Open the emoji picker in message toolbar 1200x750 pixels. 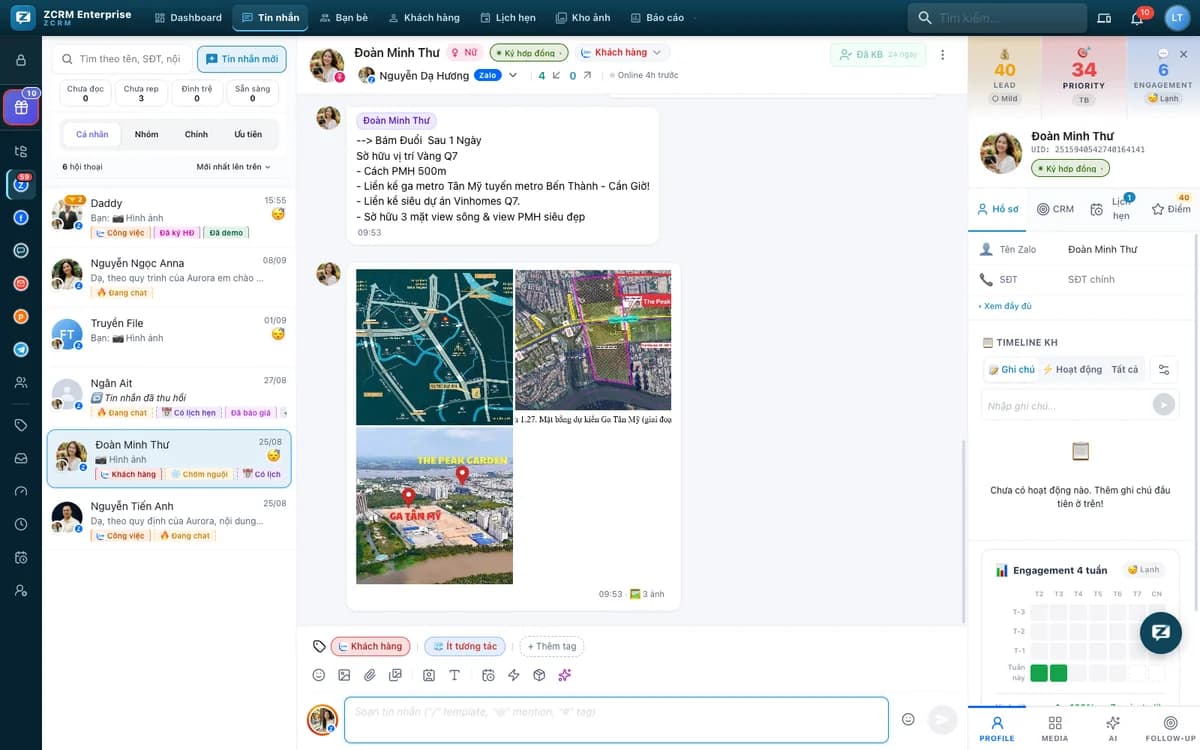[319, 675]
